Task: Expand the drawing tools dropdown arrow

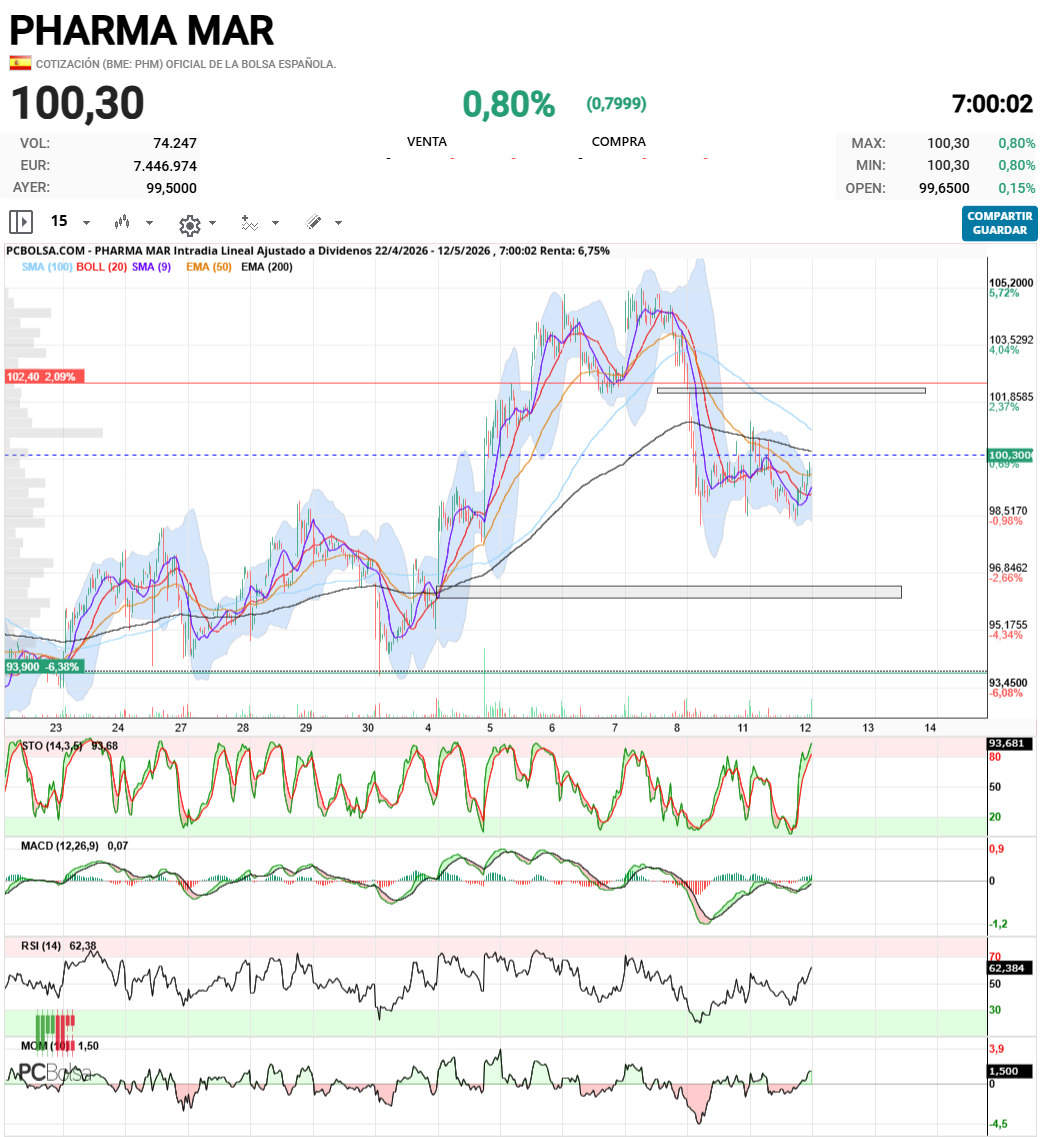Action: pos(338,223)
